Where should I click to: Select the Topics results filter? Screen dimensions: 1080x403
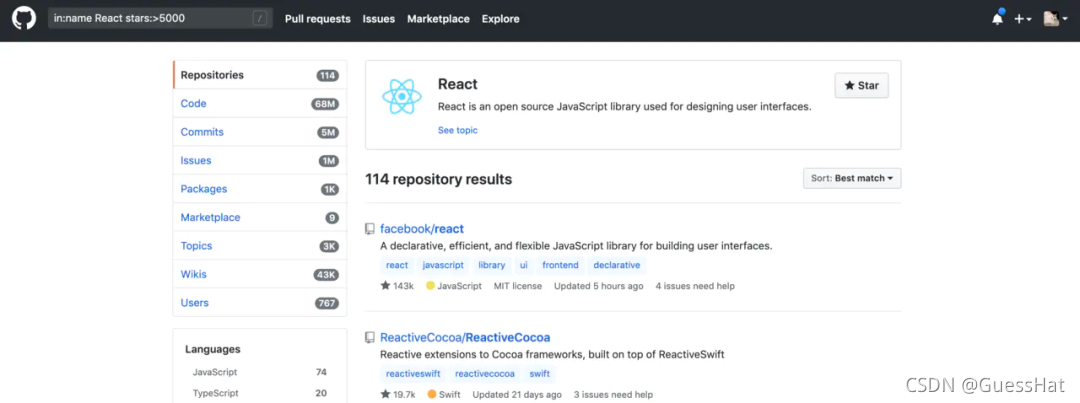pyautogui.click(x=260, y=246)
